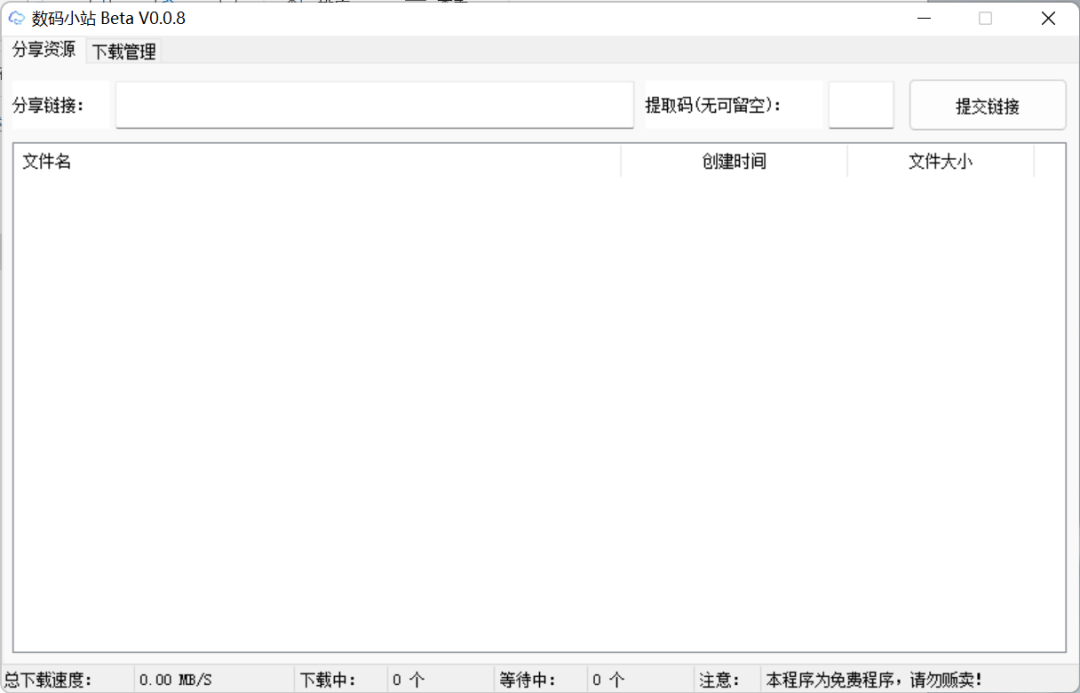Click the 0.00 MB/S speed value
This screenshot has width=1080, height=693.
tap(176, 680)
